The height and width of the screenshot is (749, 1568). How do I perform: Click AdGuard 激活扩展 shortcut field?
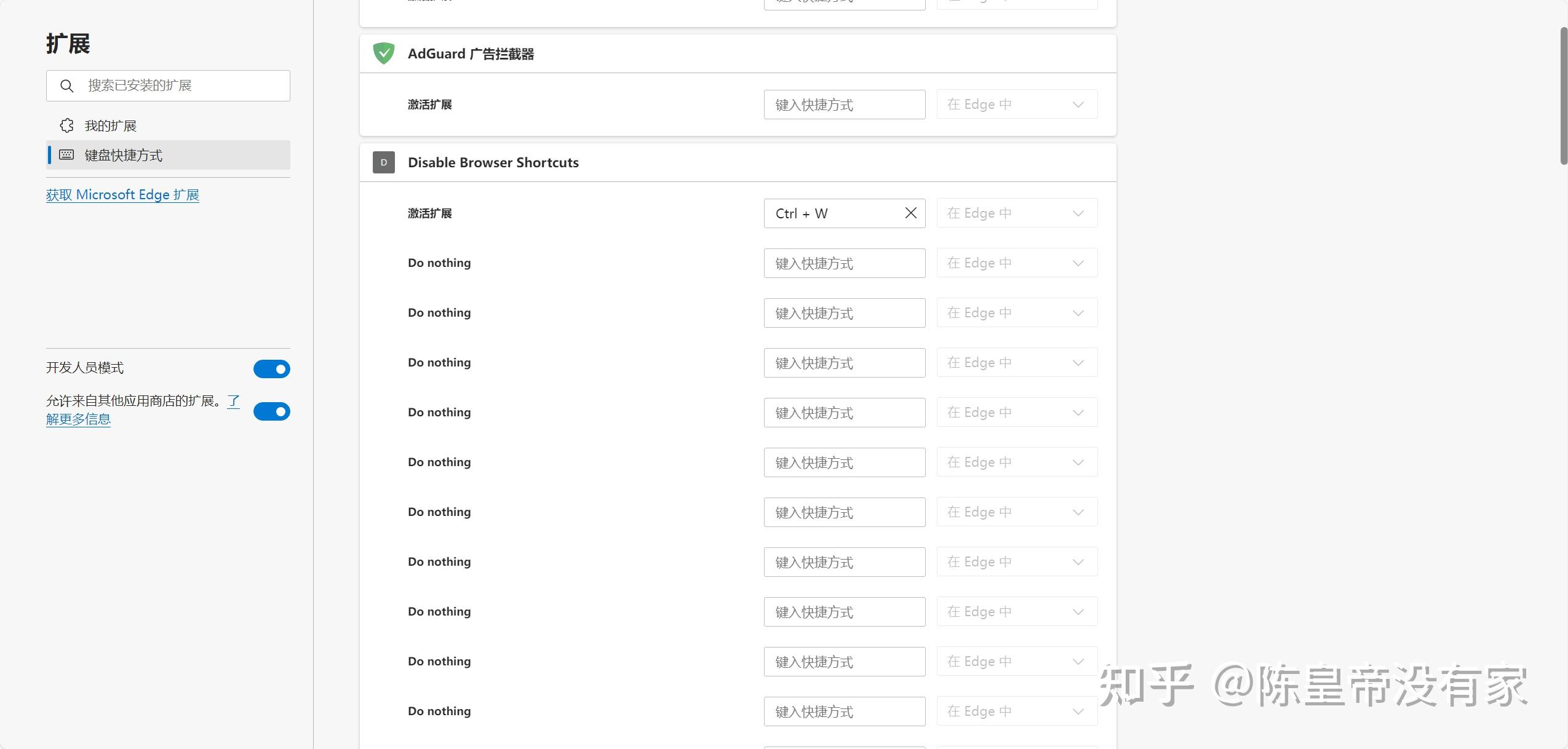[844, 105]
